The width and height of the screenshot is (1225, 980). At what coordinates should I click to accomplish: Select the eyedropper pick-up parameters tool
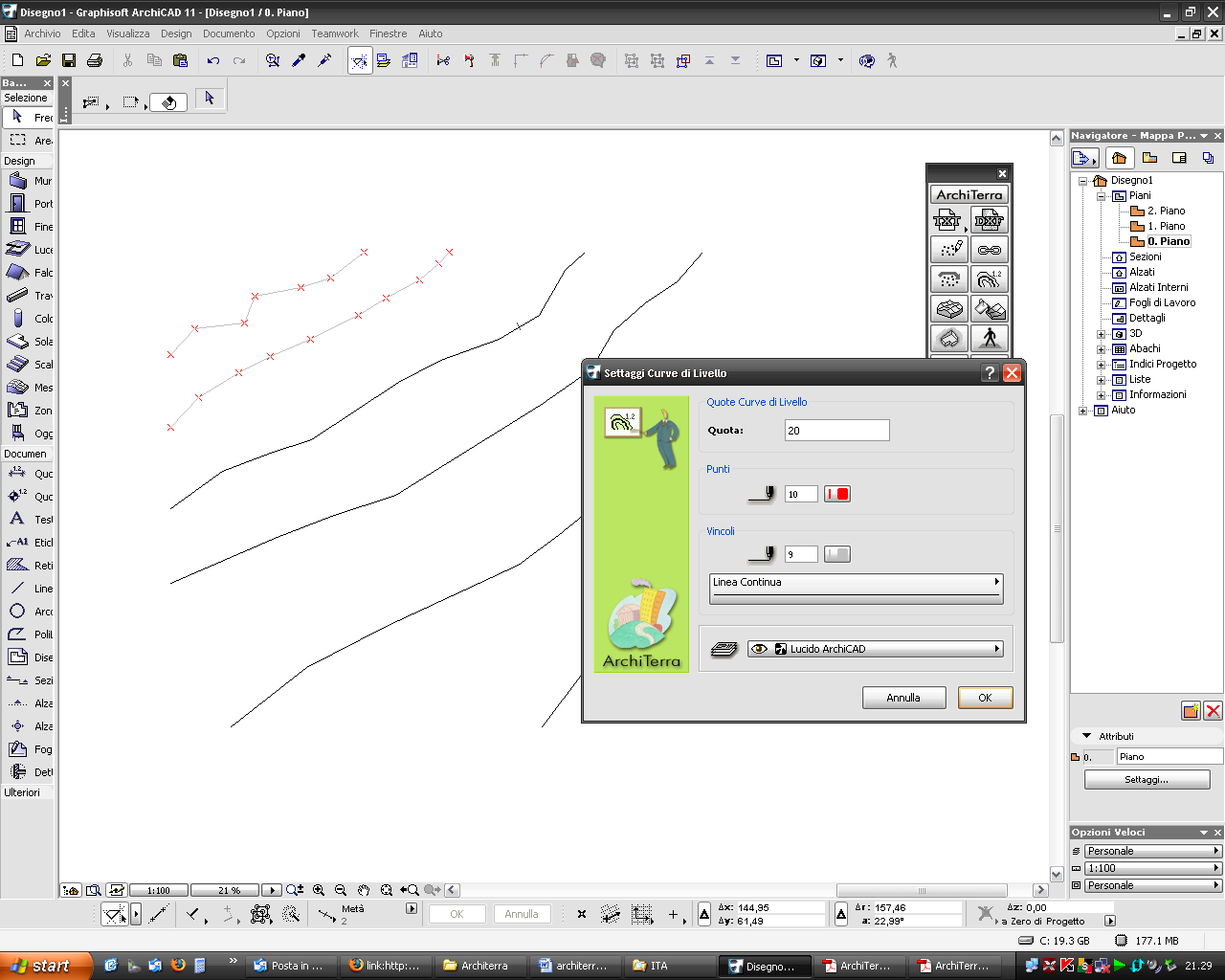299,60
